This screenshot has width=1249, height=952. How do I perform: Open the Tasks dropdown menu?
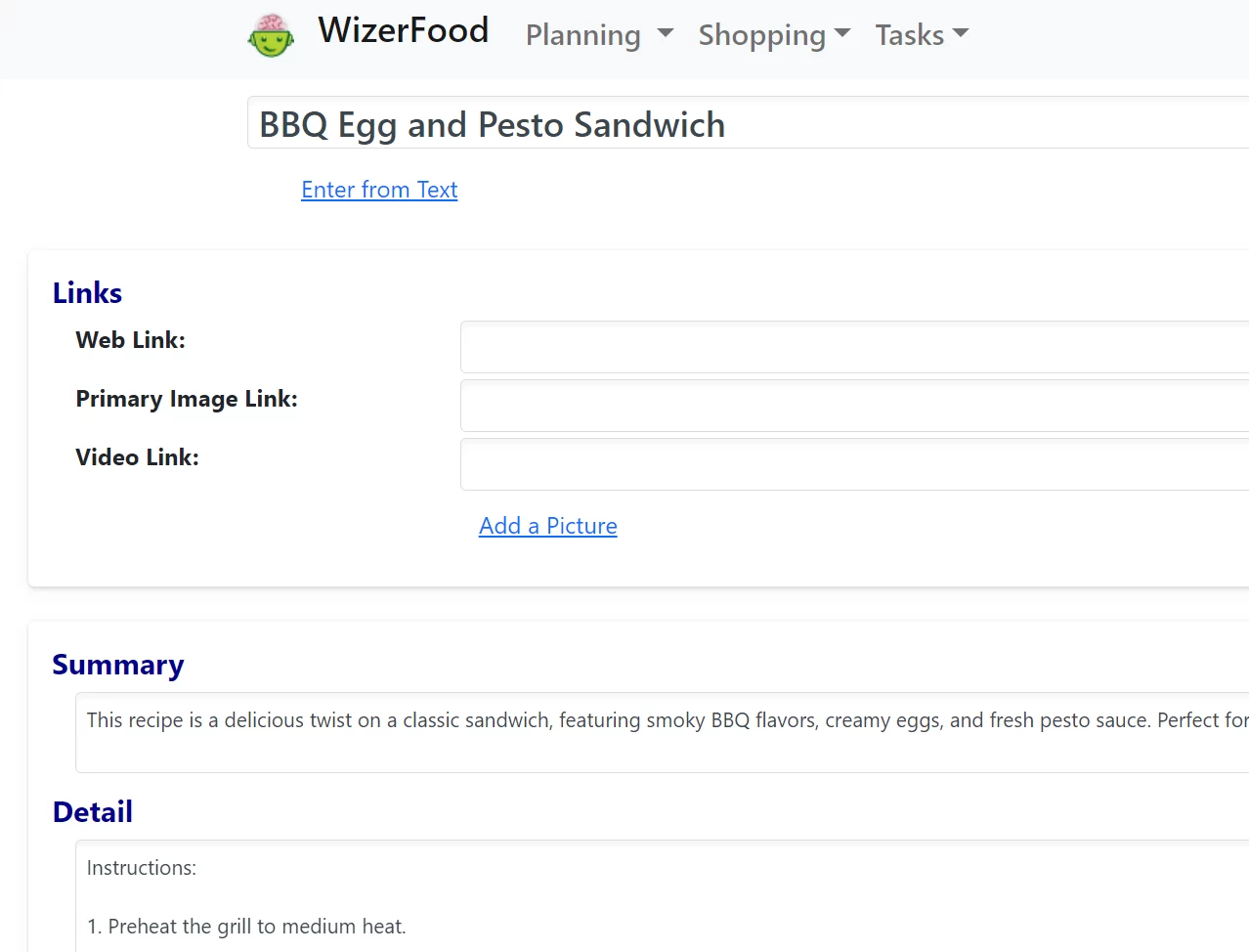[922, 35]
